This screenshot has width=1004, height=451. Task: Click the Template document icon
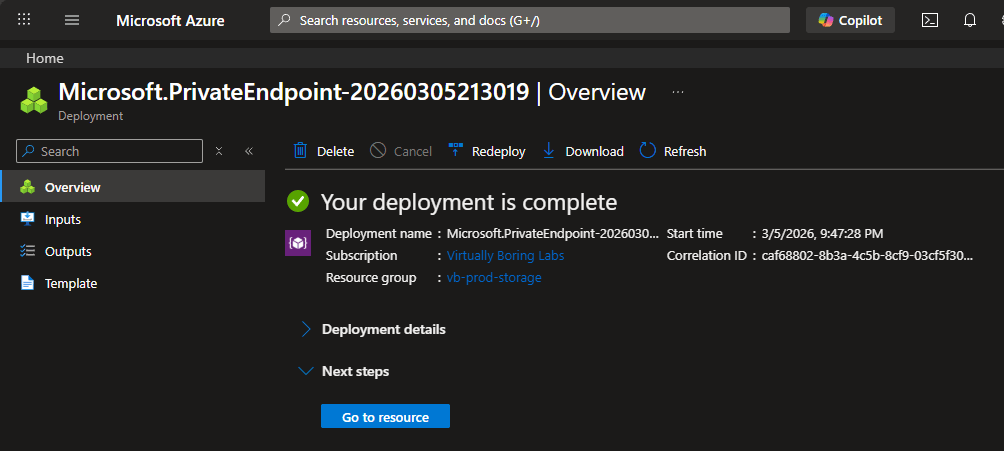(27, 283)
